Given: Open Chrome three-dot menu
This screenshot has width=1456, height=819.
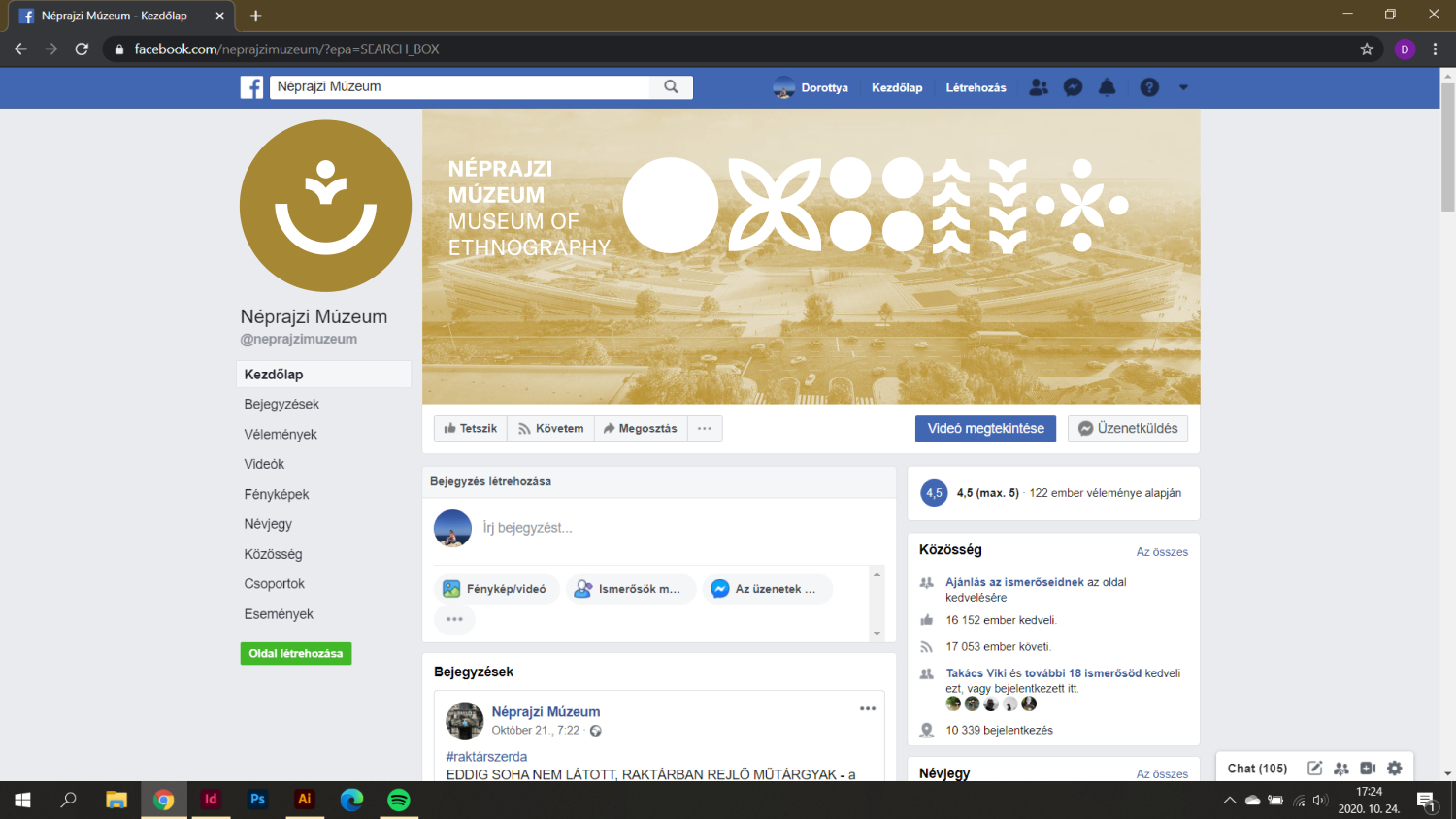Looking at the screenshot, I should (1435, 49).
